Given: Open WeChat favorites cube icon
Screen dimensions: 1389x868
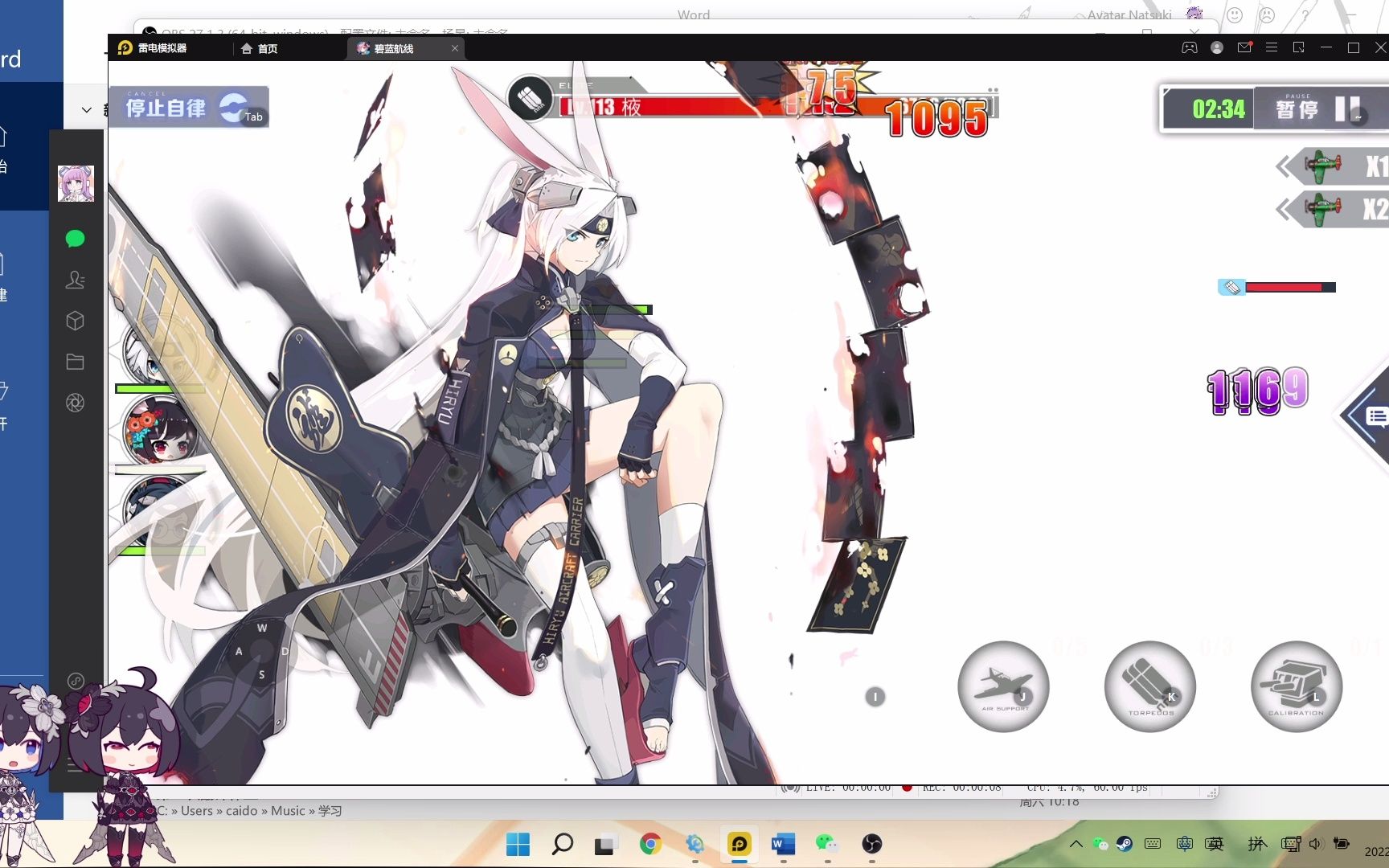Looking at the screenshot, I should pos(75,321).
